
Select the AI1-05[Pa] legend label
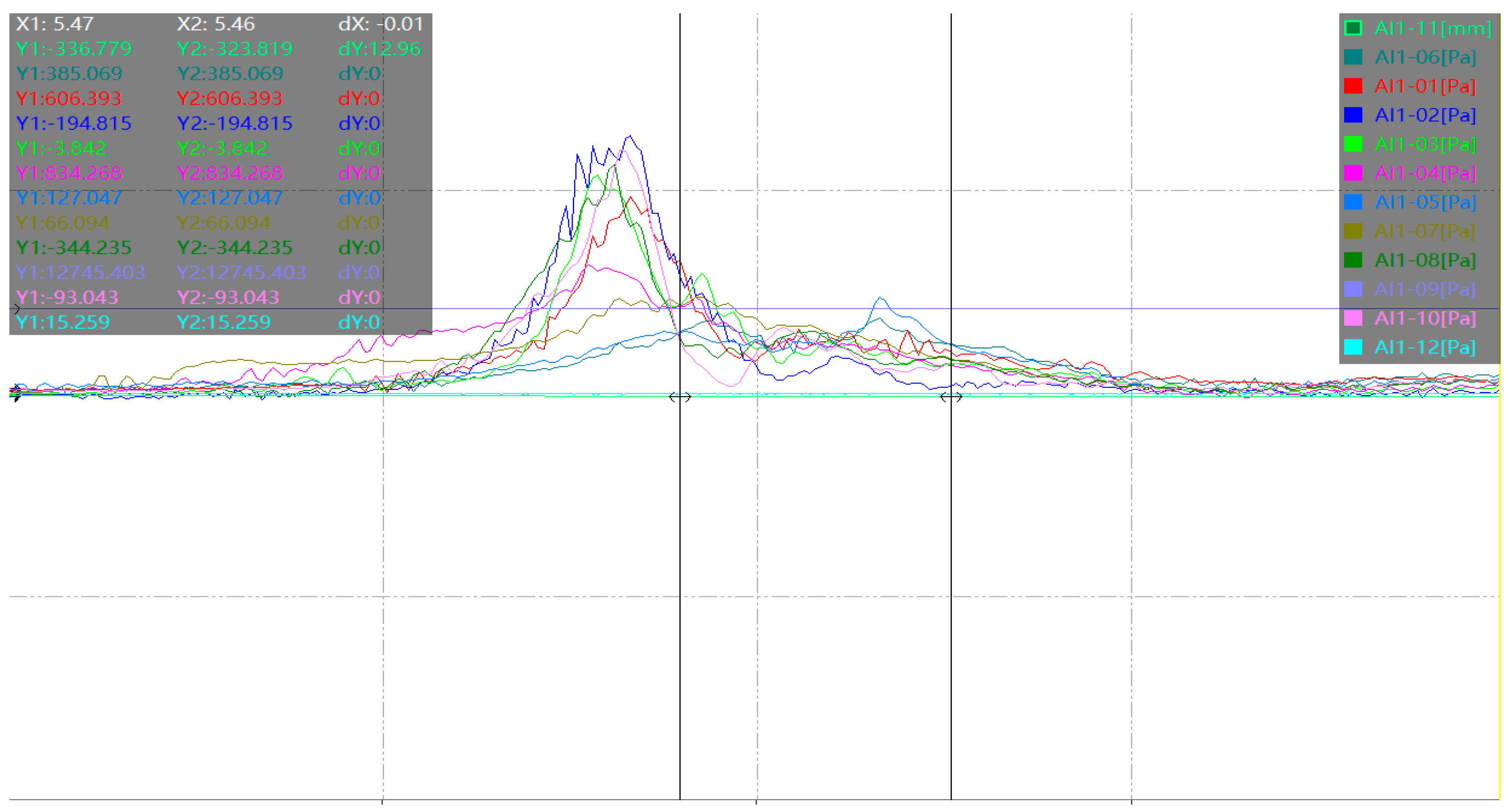click(x=1425, y=202)
